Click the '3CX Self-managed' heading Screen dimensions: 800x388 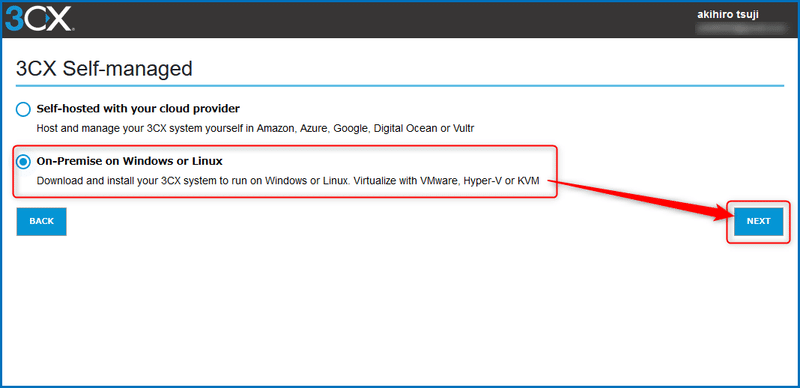pyautogui.click(x=104, y=68)
